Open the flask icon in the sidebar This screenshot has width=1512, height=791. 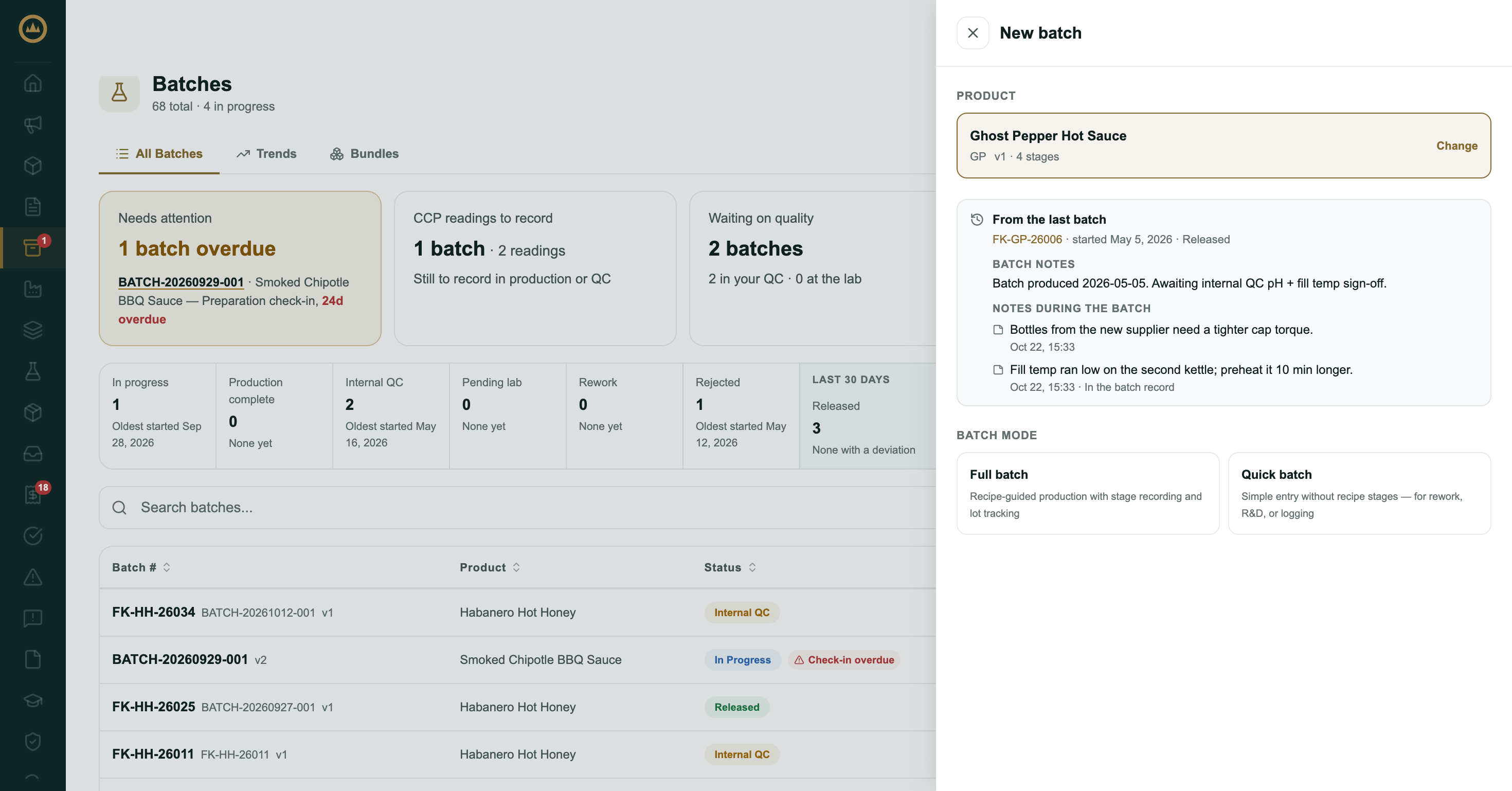coord(33,371)
